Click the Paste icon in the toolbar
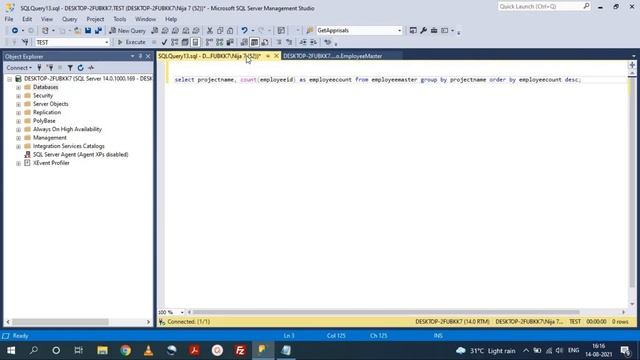This screenshot has width=640, height=360. 230,31
